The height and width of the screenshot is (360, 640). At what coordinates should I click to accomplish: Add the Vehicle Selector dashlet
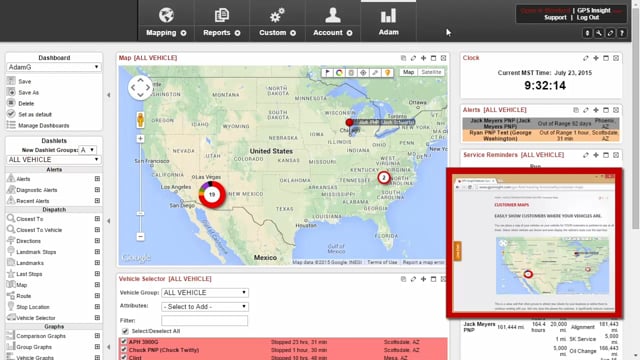(97, 318)
